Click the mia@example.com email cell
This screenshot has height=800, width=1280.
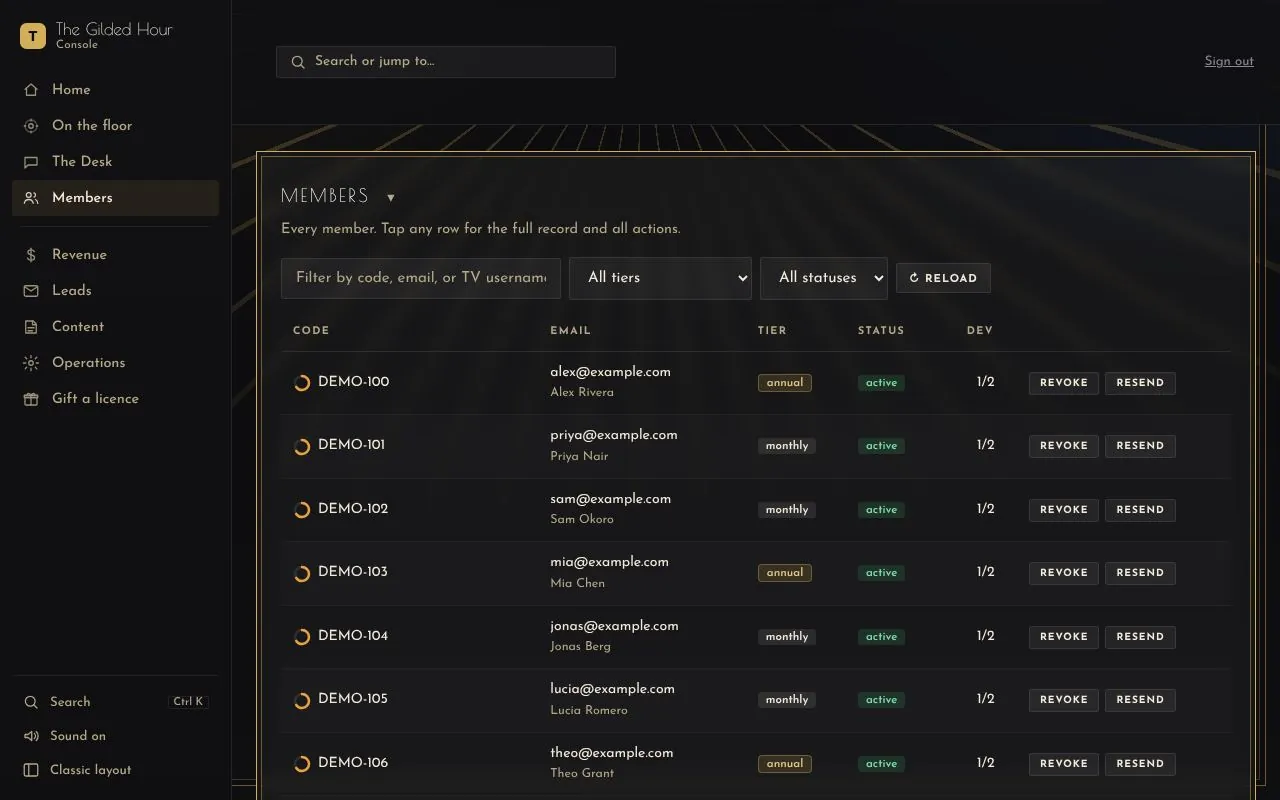pos(609,562)
